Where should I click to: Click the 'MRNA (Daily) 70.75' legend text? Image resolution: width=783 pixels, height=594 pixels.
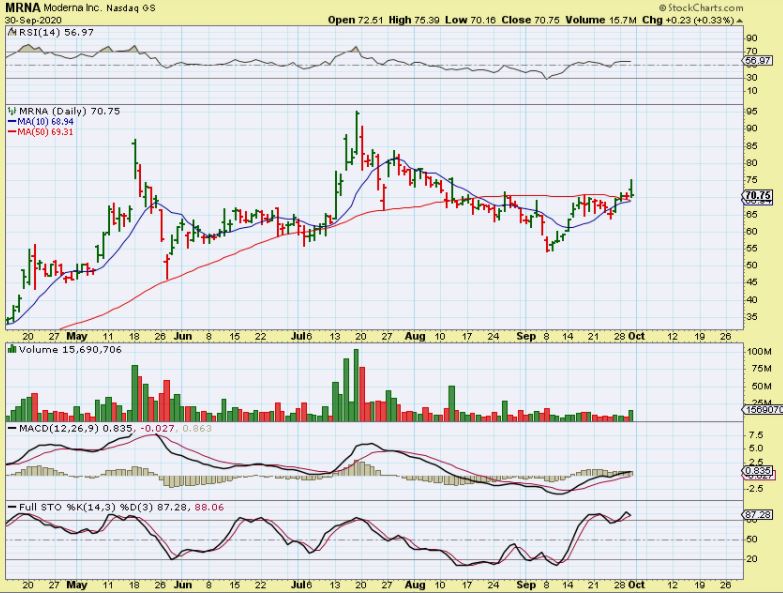(70, 111)
